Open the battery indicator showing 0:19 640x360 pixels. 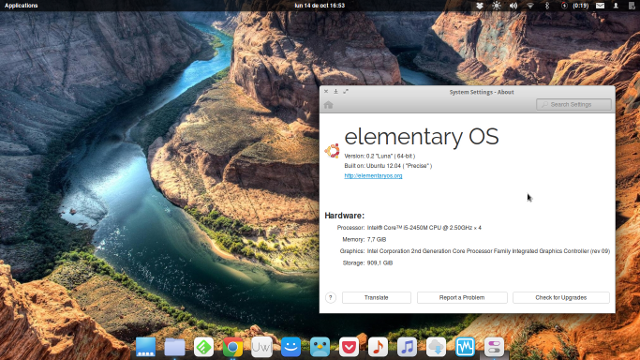click(x=575, y=6)
